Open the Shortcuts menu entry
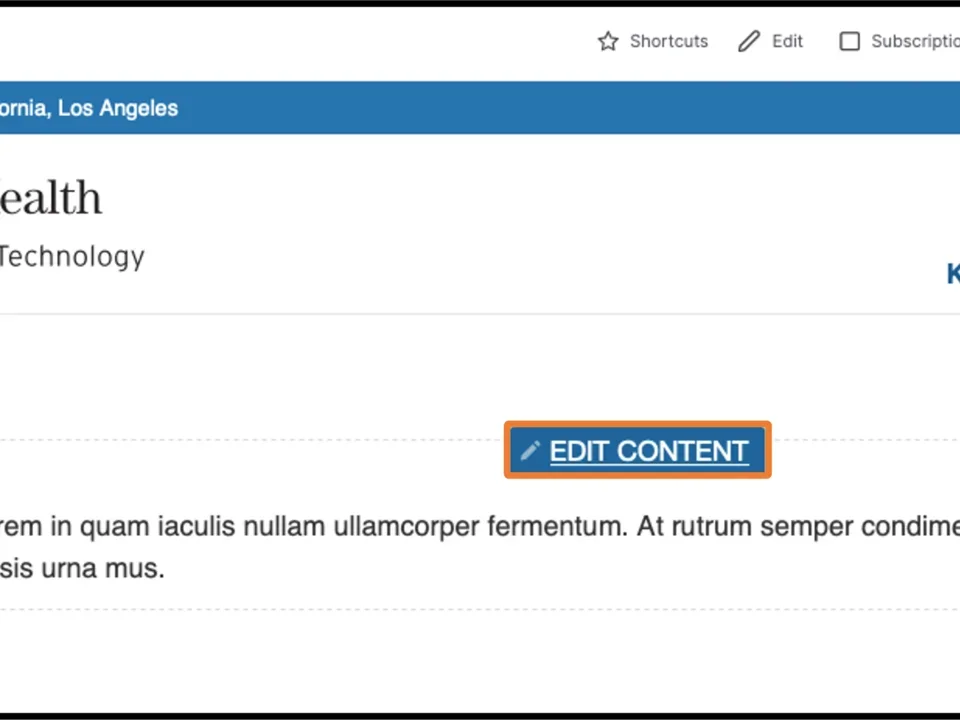This screenshot has height=720, width=960. coord(668,41)
